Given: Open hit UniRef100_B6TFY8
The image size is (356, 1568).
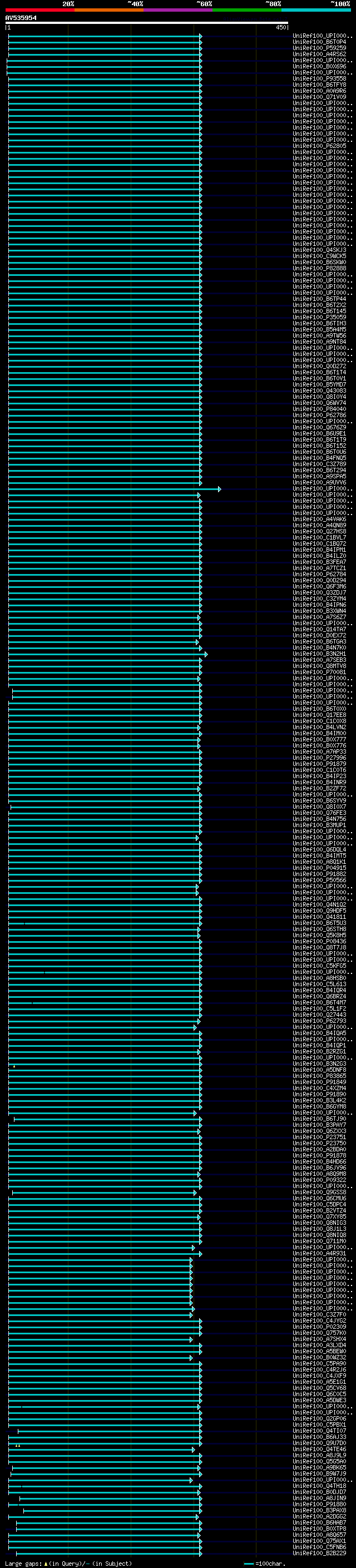Looking at the screenshot, I should (319, 85).
